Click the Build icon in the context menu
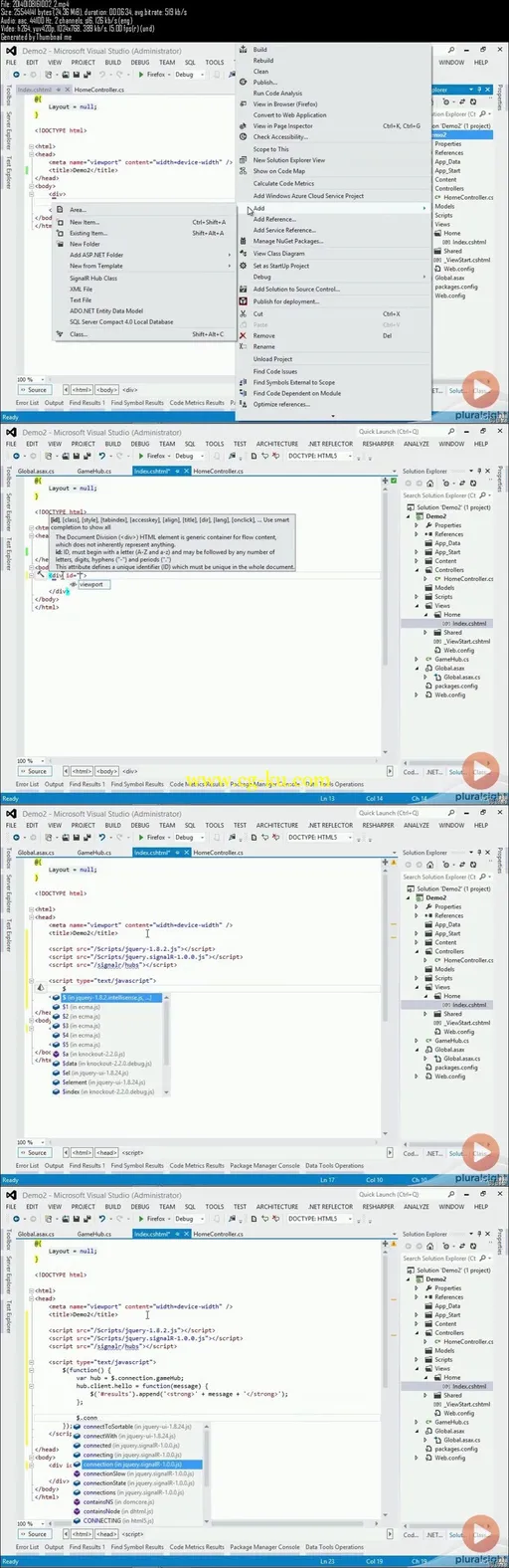Screen dimensions: 509x1568 (244, 49)
